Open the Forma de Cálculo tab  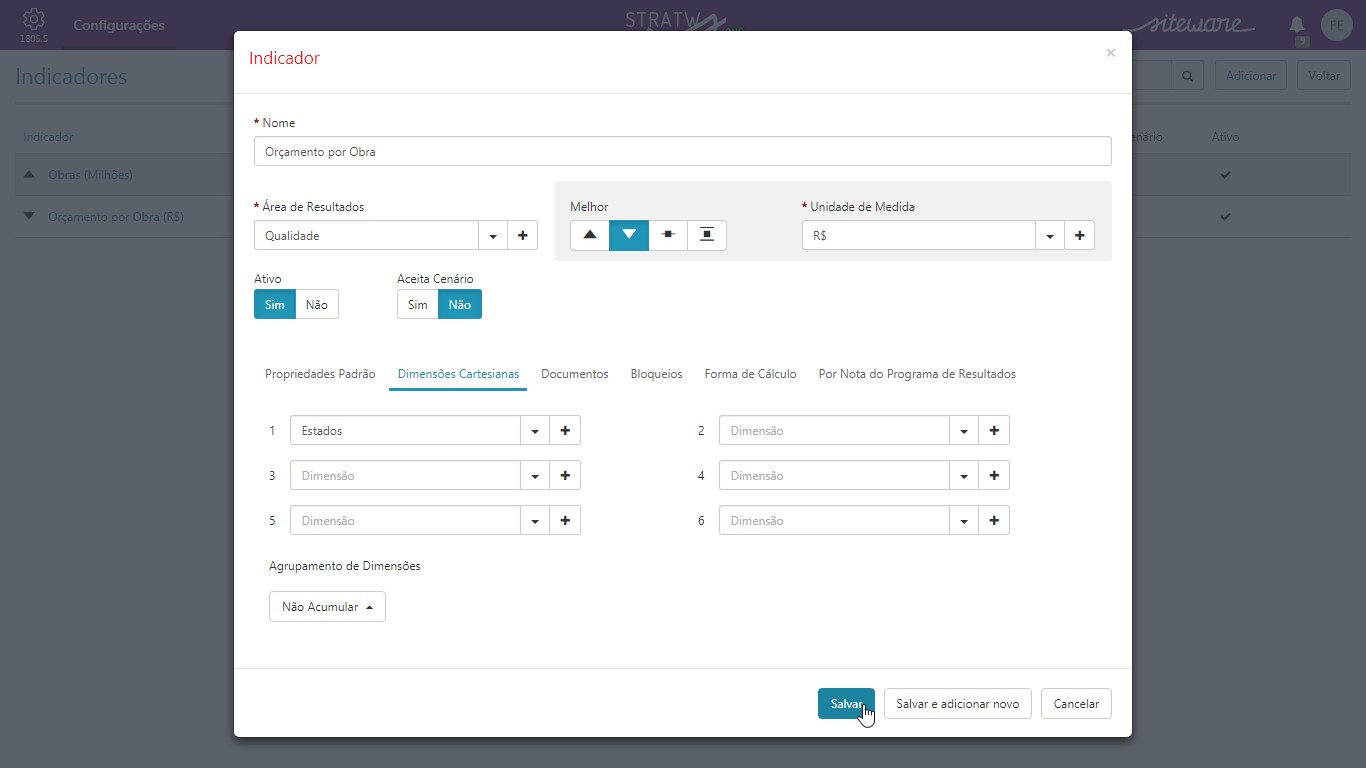[x=750, y=374]
